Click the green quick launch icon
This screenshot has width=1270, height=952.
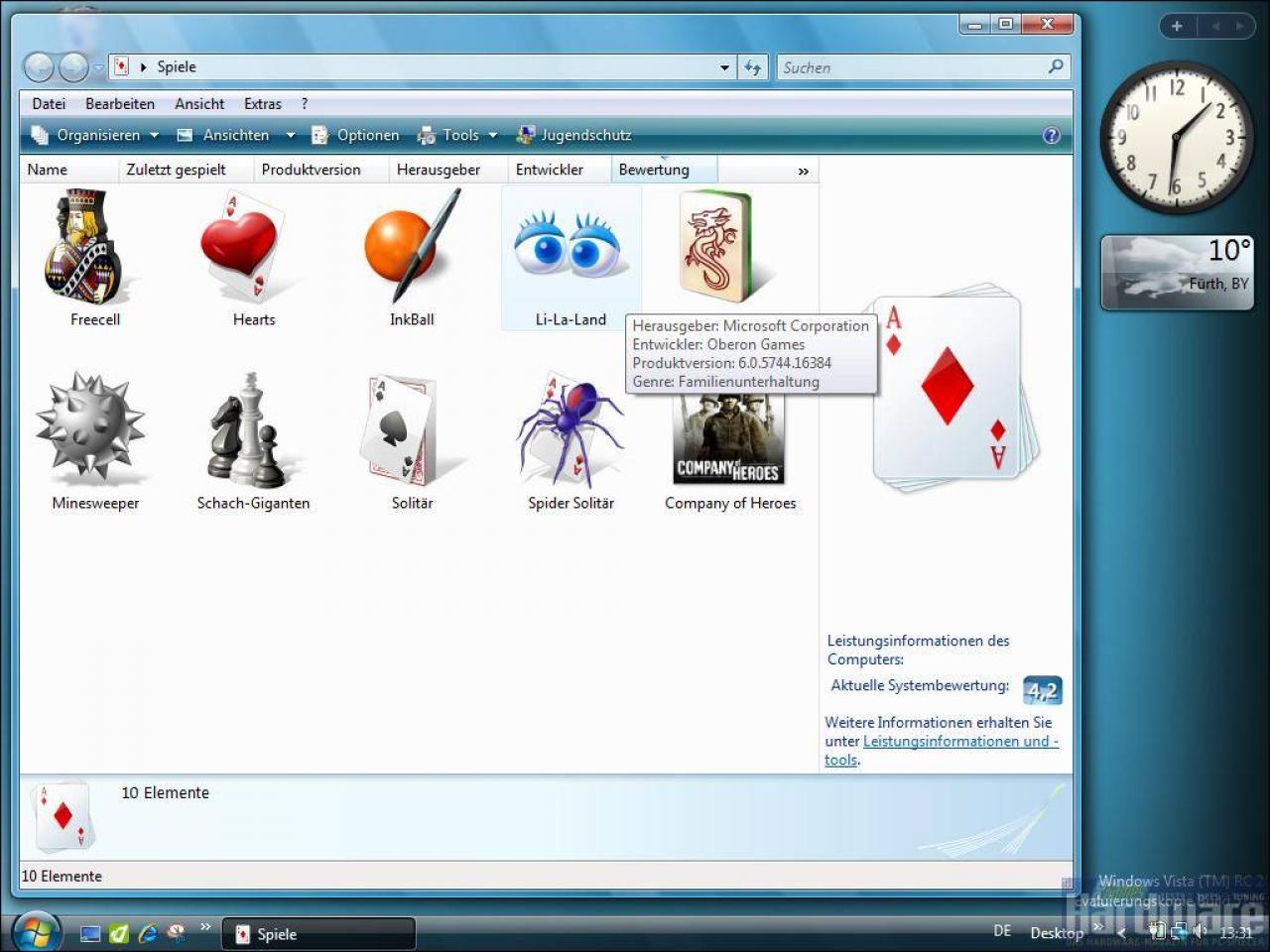(119, 933)
